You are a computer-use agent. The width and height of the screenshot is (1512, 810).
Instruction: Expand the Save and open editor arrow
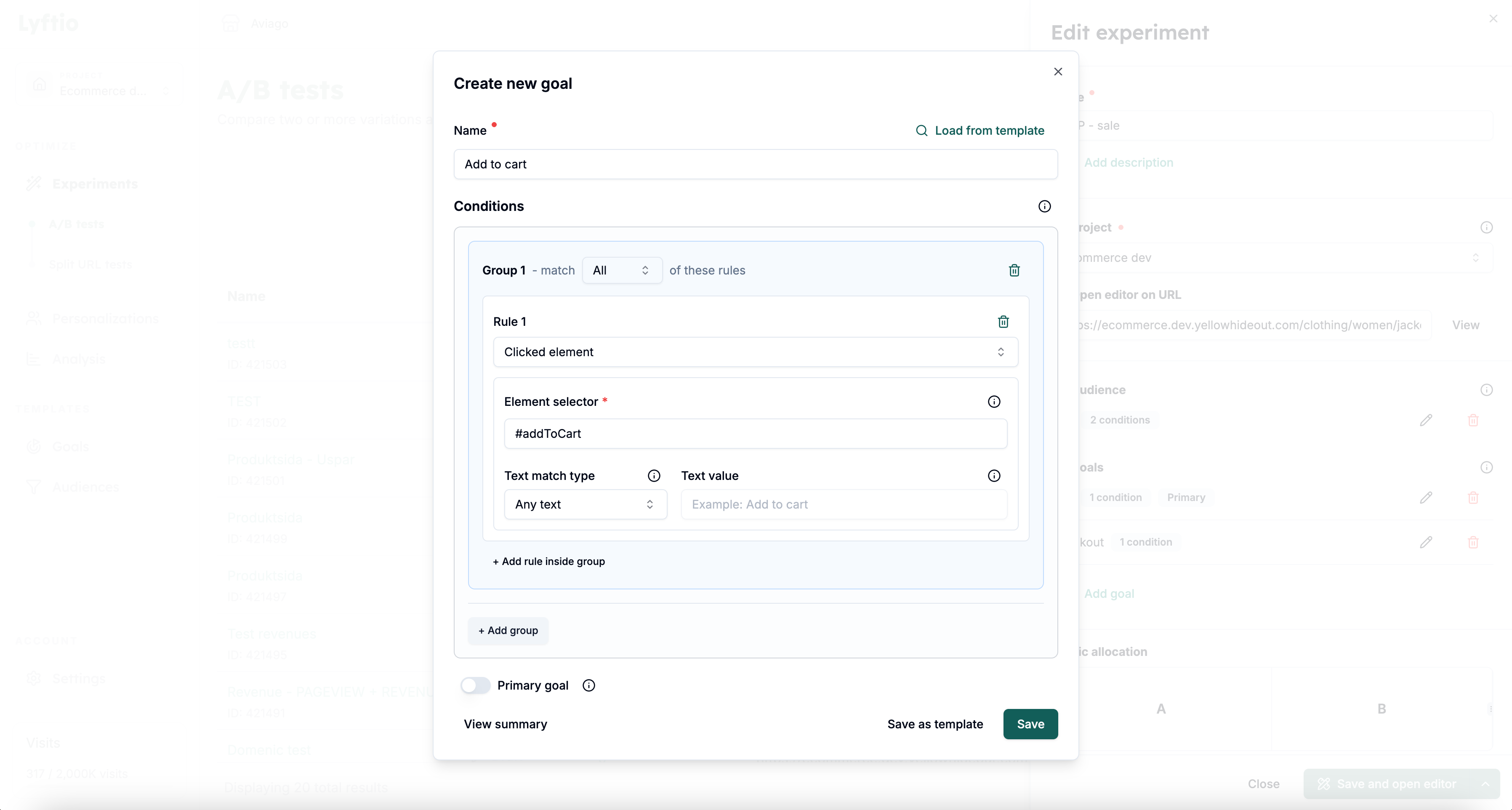click(1485, 784)
